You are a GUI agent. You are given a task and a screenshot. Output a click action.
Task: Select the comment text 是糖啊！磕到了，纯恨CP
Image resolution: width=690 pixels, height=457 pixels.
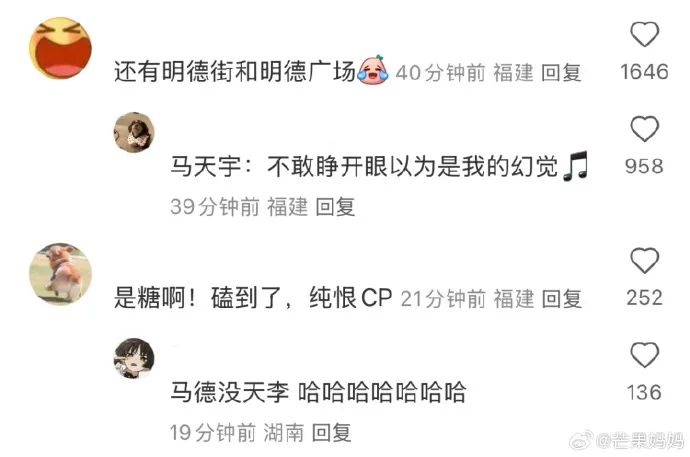(253, 298)
